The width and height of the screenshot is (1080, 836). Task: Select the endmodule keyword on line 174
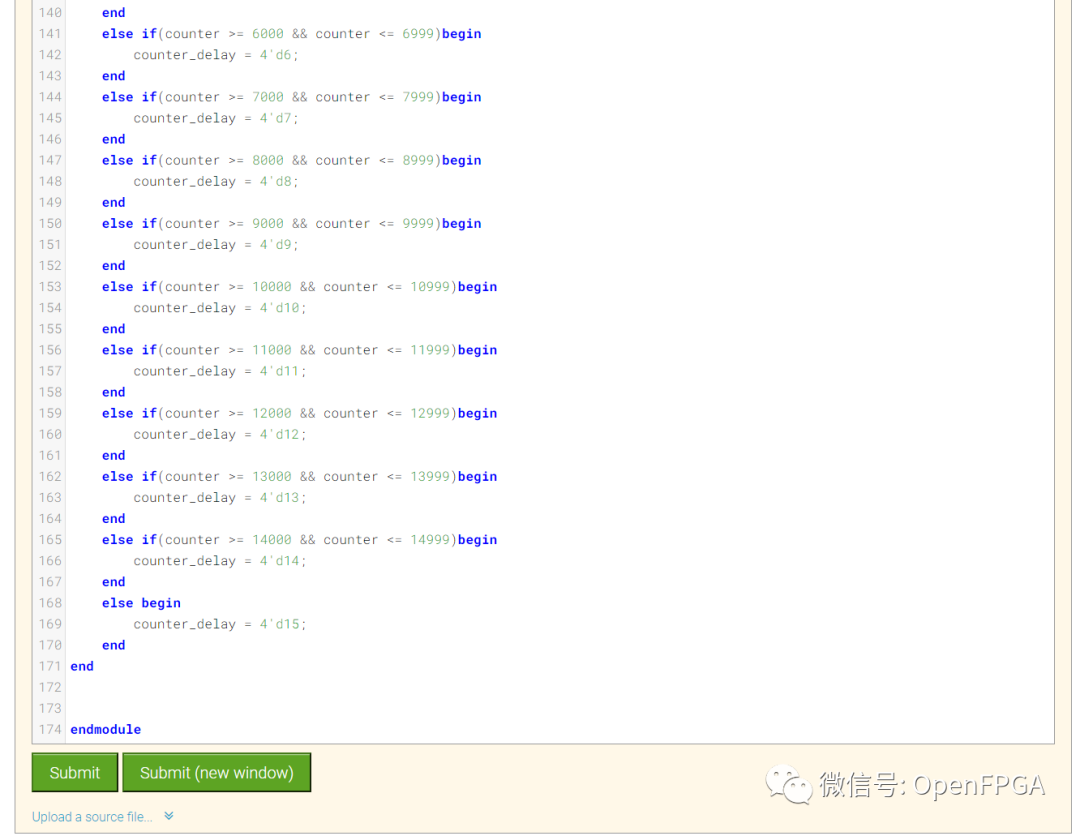pos(105,729)
